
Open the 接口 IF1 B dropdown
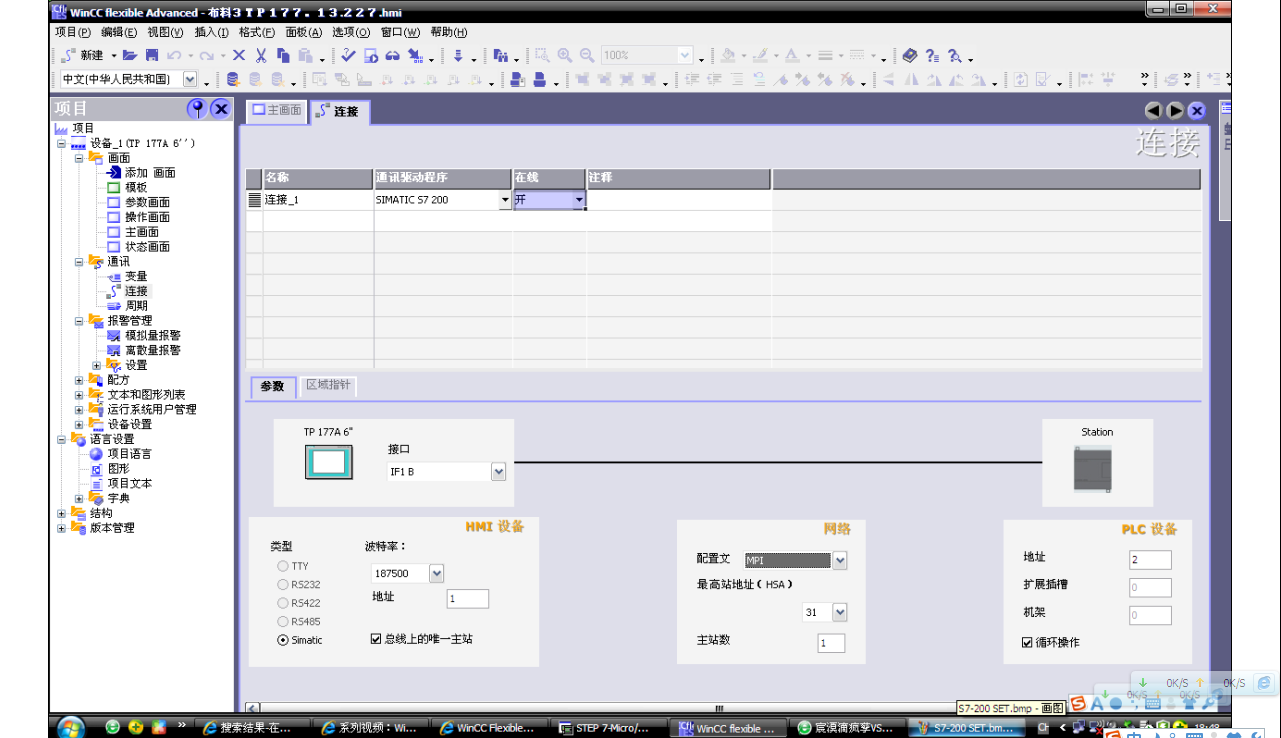[x=498, y=471]
